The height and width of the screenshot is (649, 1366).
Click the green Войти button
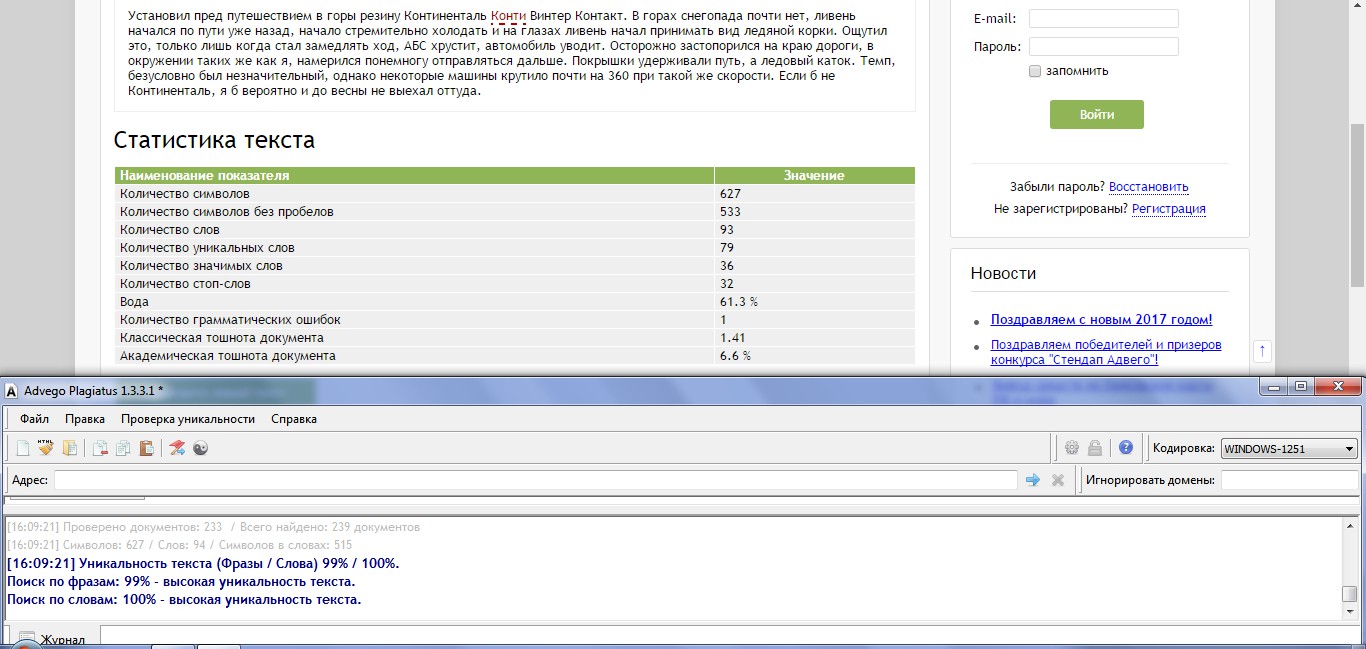point(1096,114)
